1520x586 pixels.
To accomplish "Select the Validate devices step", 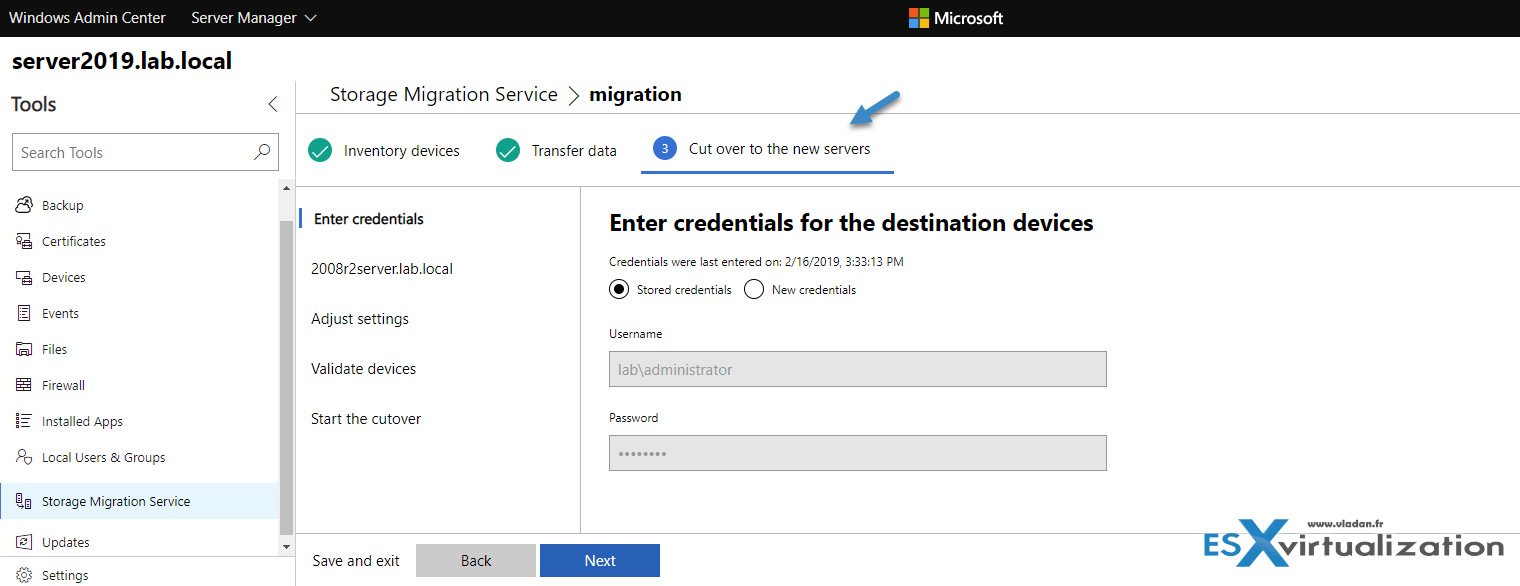I will point(364,369).
